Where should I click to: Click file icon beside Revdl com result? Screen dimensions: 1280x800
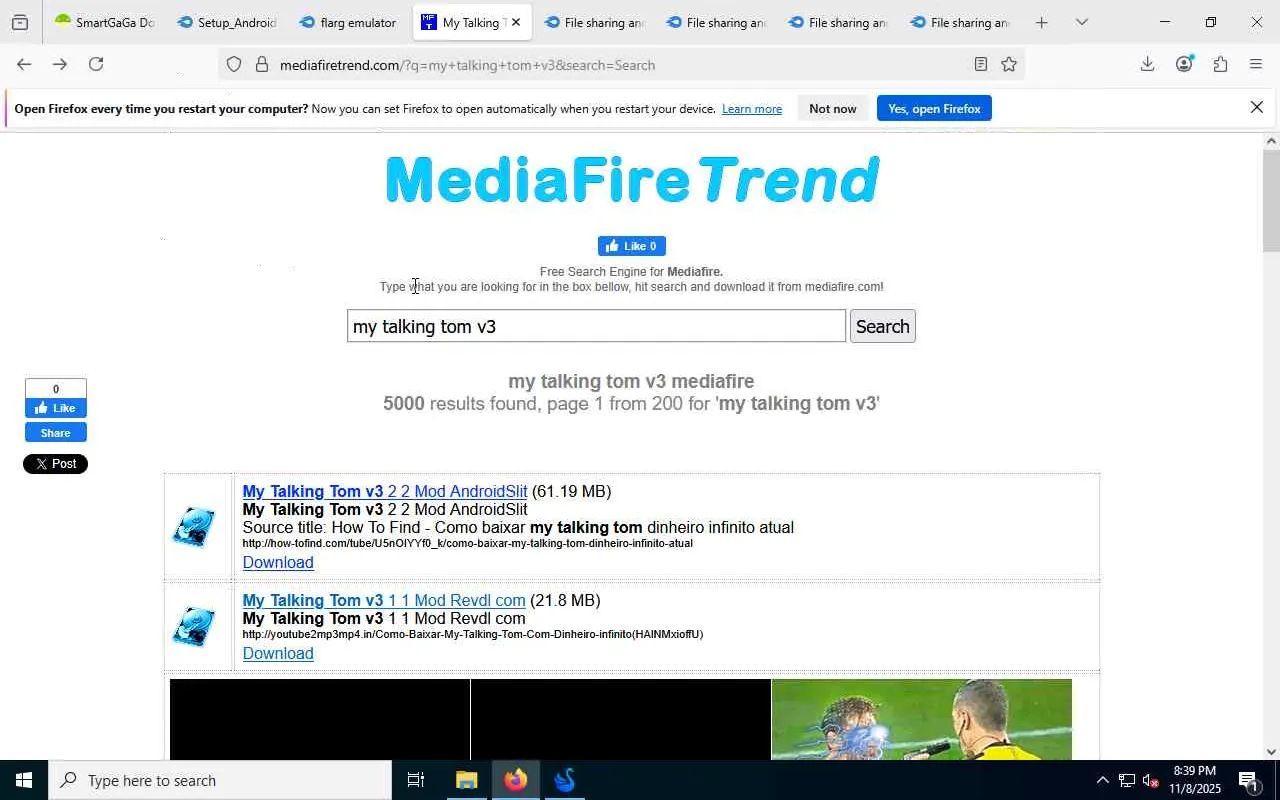(x=193, y=627)
